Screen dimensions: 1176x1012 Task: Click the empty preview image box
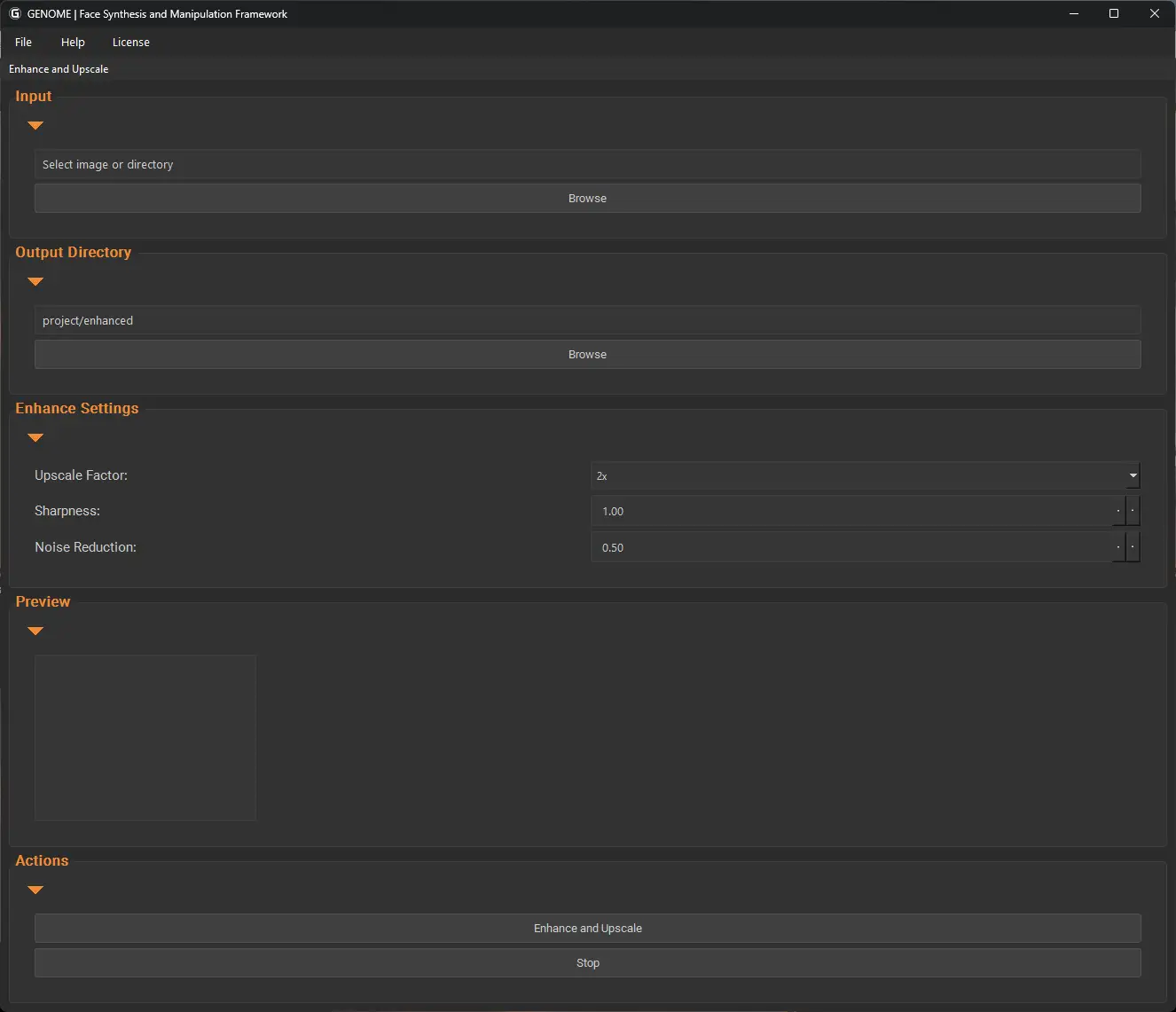[x=145, y=738]
